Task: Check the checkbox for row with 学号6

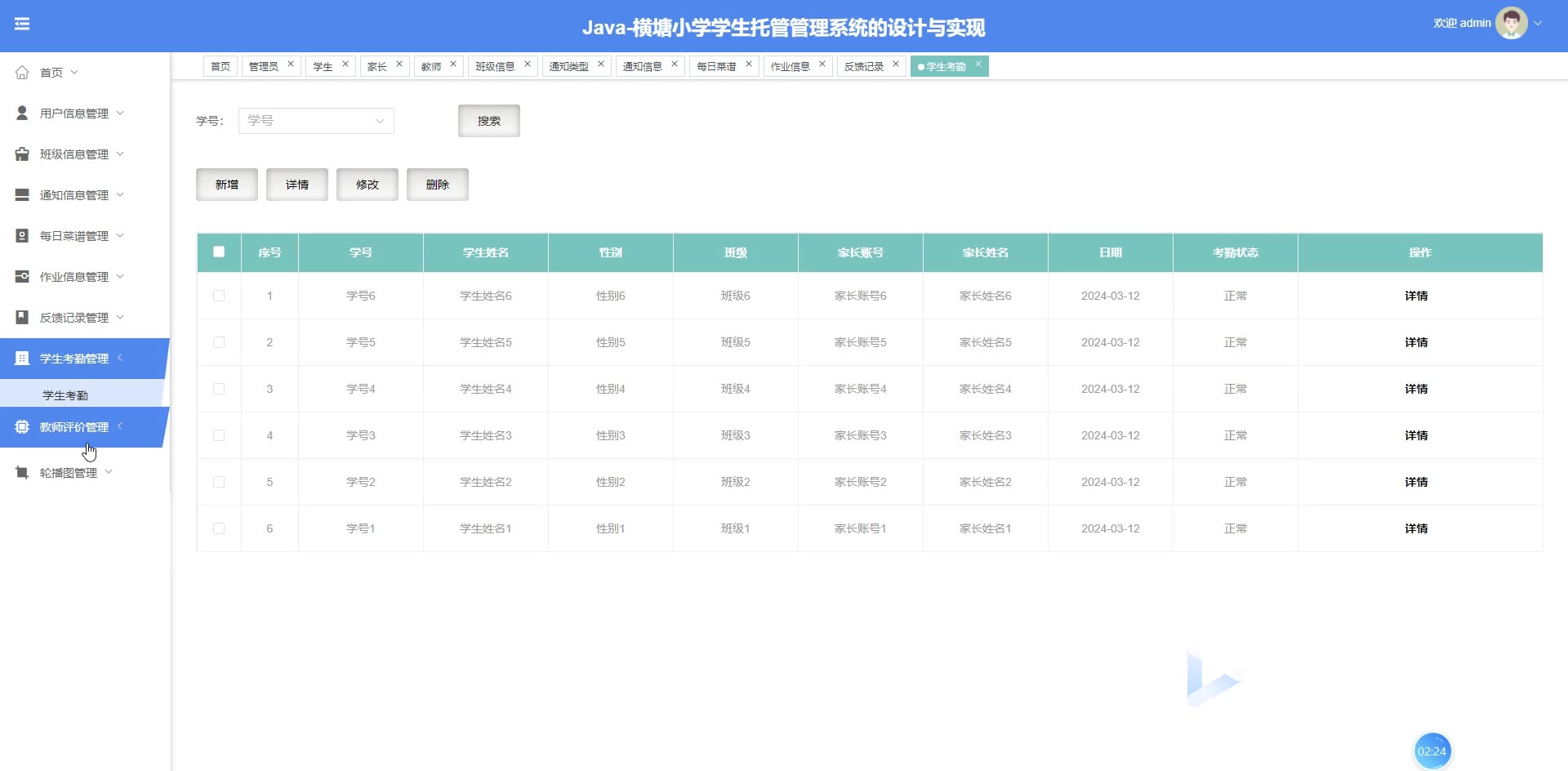Action: click(219, 296)
